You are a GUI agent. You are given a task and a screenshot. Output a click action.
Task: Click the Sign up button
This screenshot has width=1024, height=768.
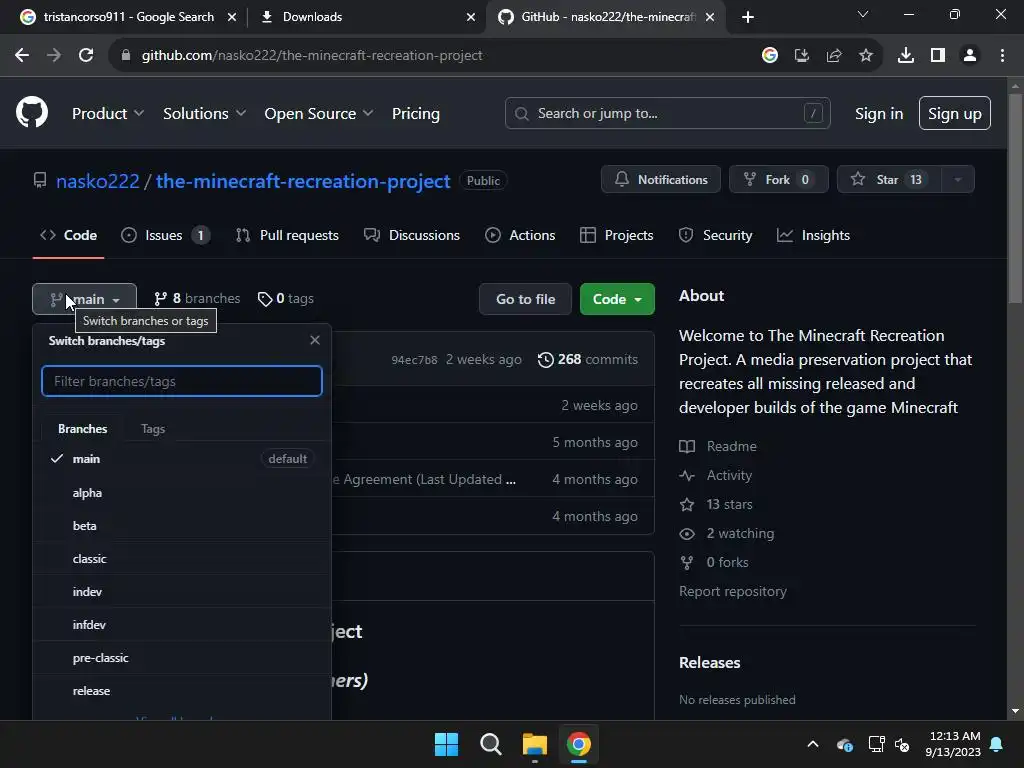click(x=954, y=114)
